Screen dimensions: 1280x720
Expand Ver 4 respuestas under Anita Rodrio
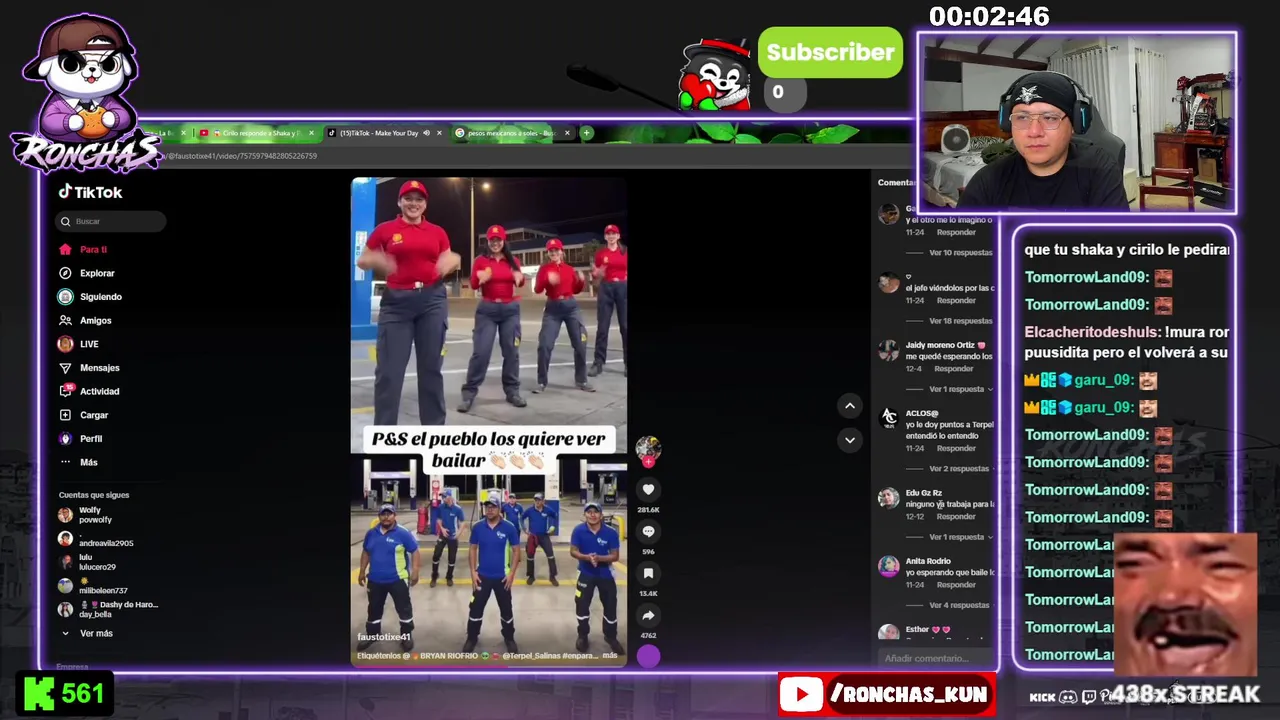961,605
